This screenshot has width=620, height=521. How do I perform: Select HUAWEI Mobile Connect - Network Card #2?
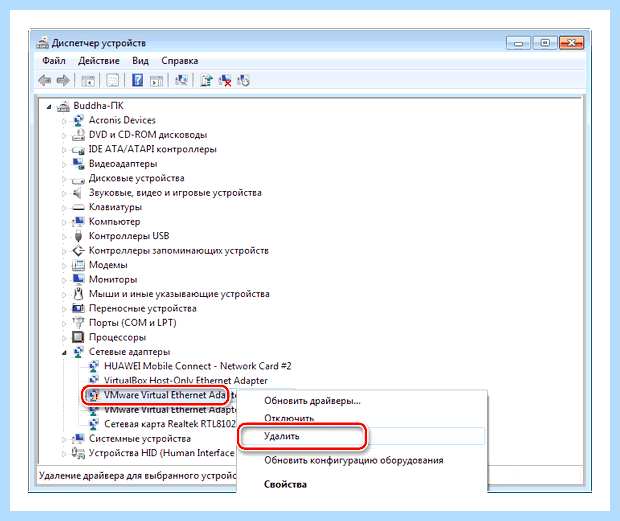[197, 366]
